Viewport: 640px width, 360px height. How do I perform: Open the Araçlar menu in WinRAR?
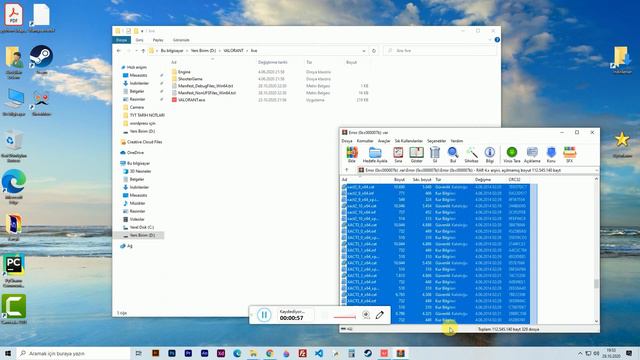coord(384,141)
